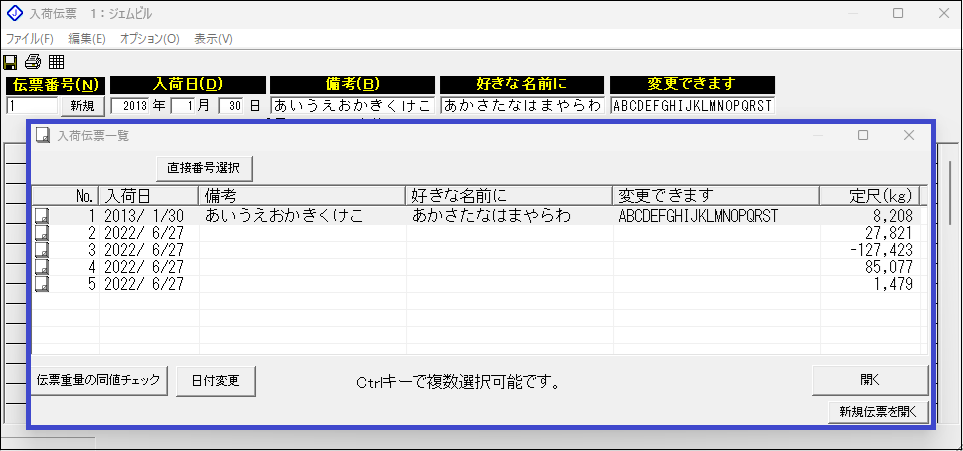
Task: Select the document icon of row 5
Action: tap(42, 284)
